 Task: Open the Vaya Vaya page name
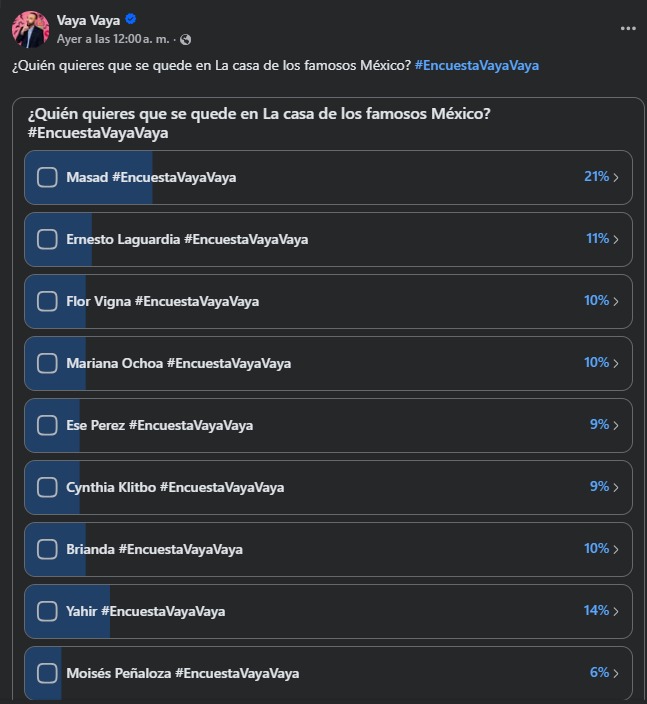click(88, 20)
